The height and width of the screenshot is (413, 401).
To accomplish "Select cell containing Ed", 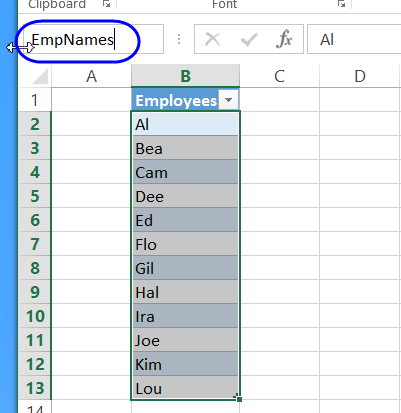I will pos(185,220).
